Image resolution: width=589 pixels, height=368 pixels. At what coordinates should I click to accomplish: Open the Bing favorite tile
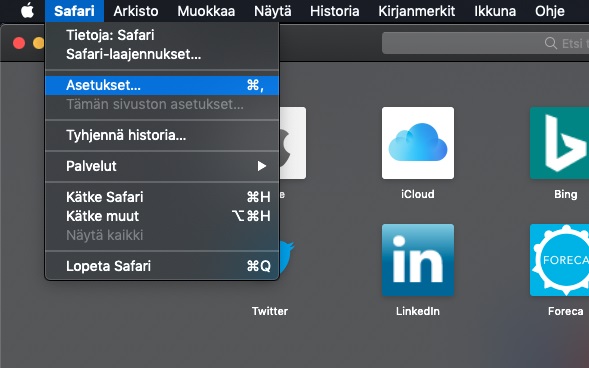tap(559, 143)
